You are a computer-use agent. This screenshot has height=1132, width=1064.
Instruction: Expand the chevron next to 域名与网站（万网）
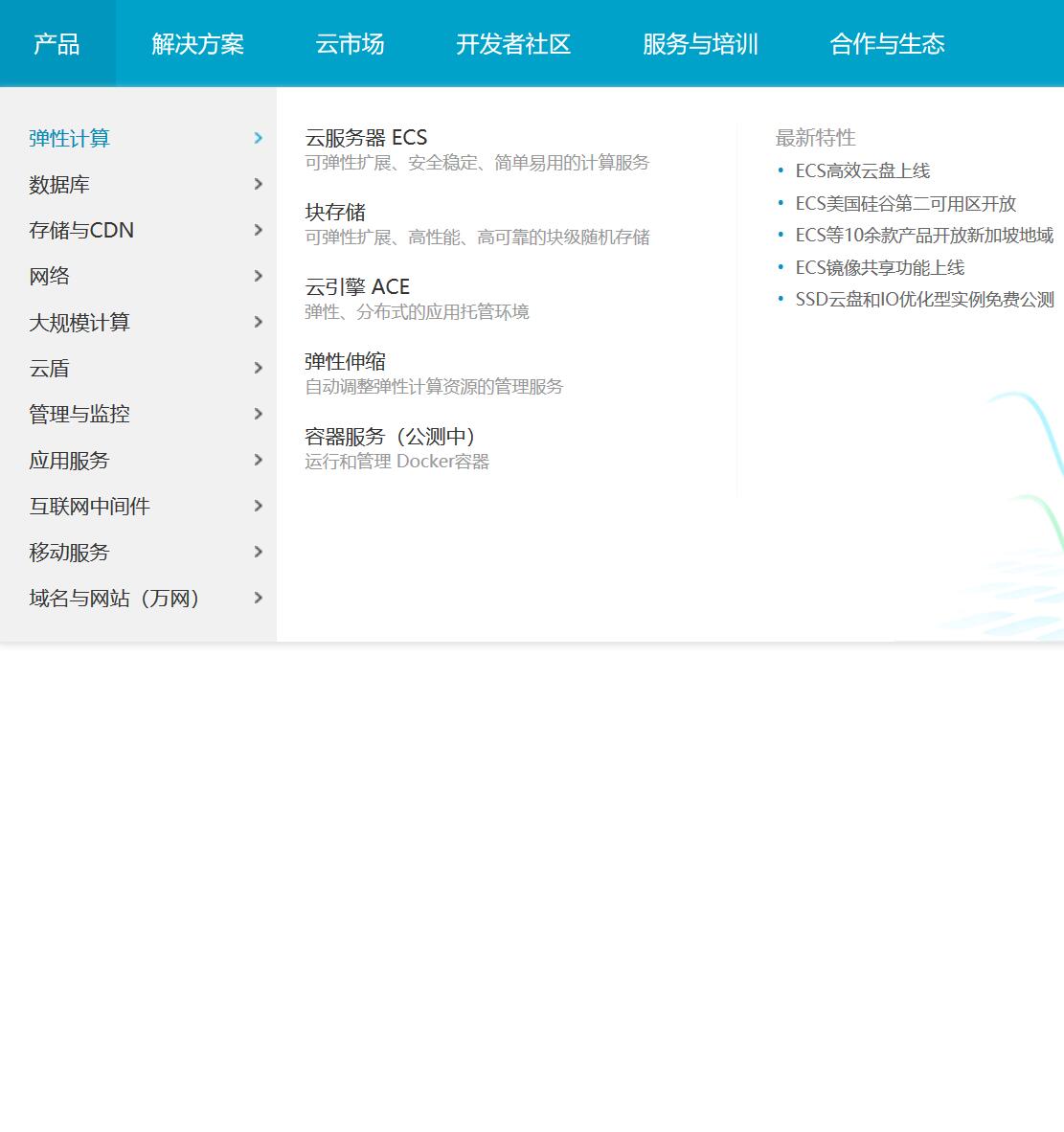[x=259, y=598]
